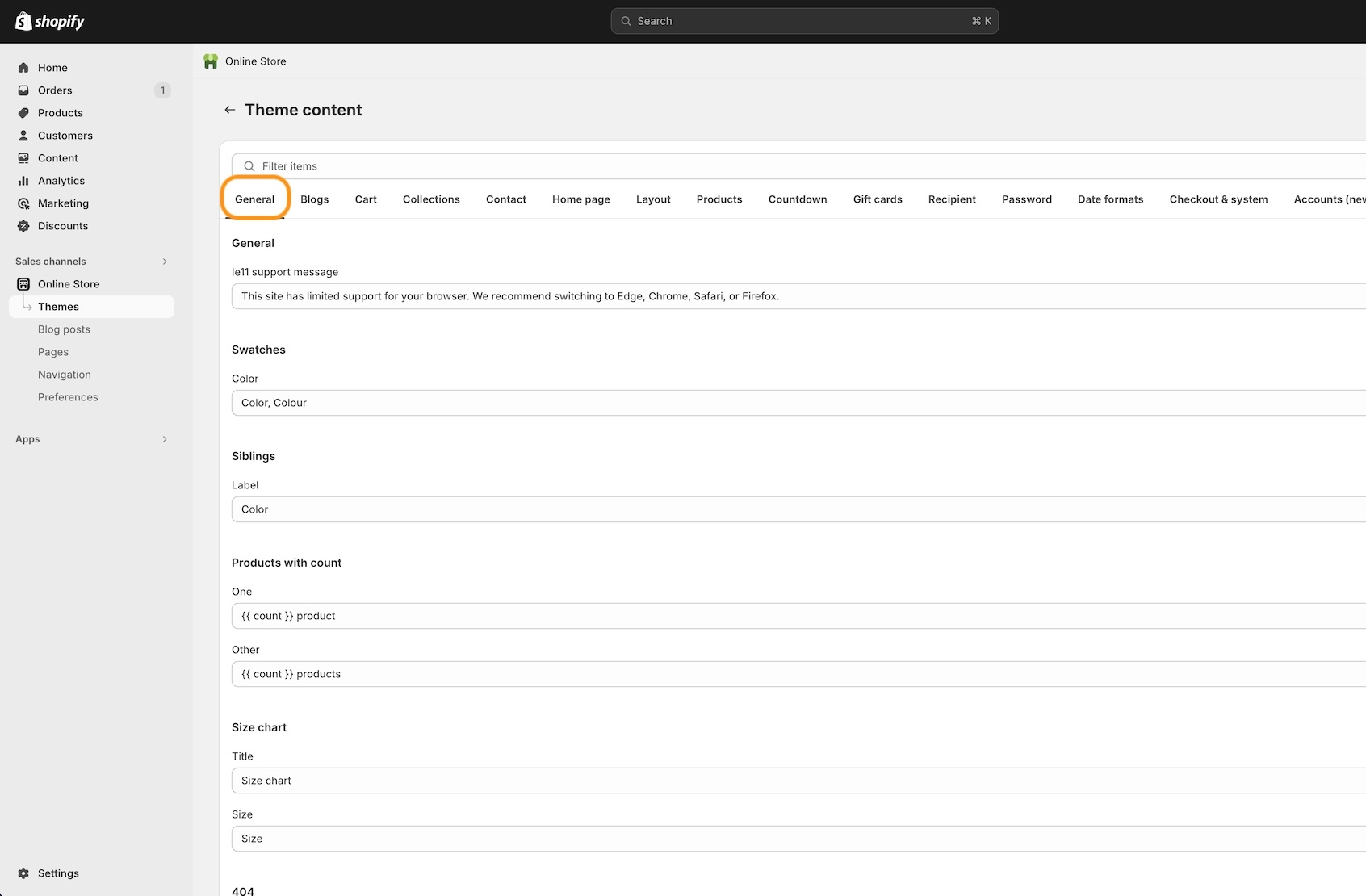Viewport: 1366px width, 896px height.
Task: Click the Marketing target icon
Action: pyautogui.click(x=23, y=203)
